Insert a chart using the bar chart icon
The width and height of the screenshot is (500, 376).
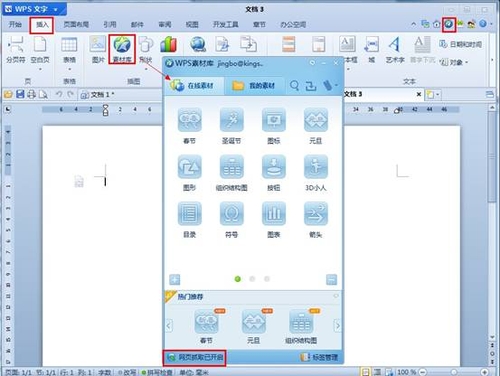tap(168, 44)
